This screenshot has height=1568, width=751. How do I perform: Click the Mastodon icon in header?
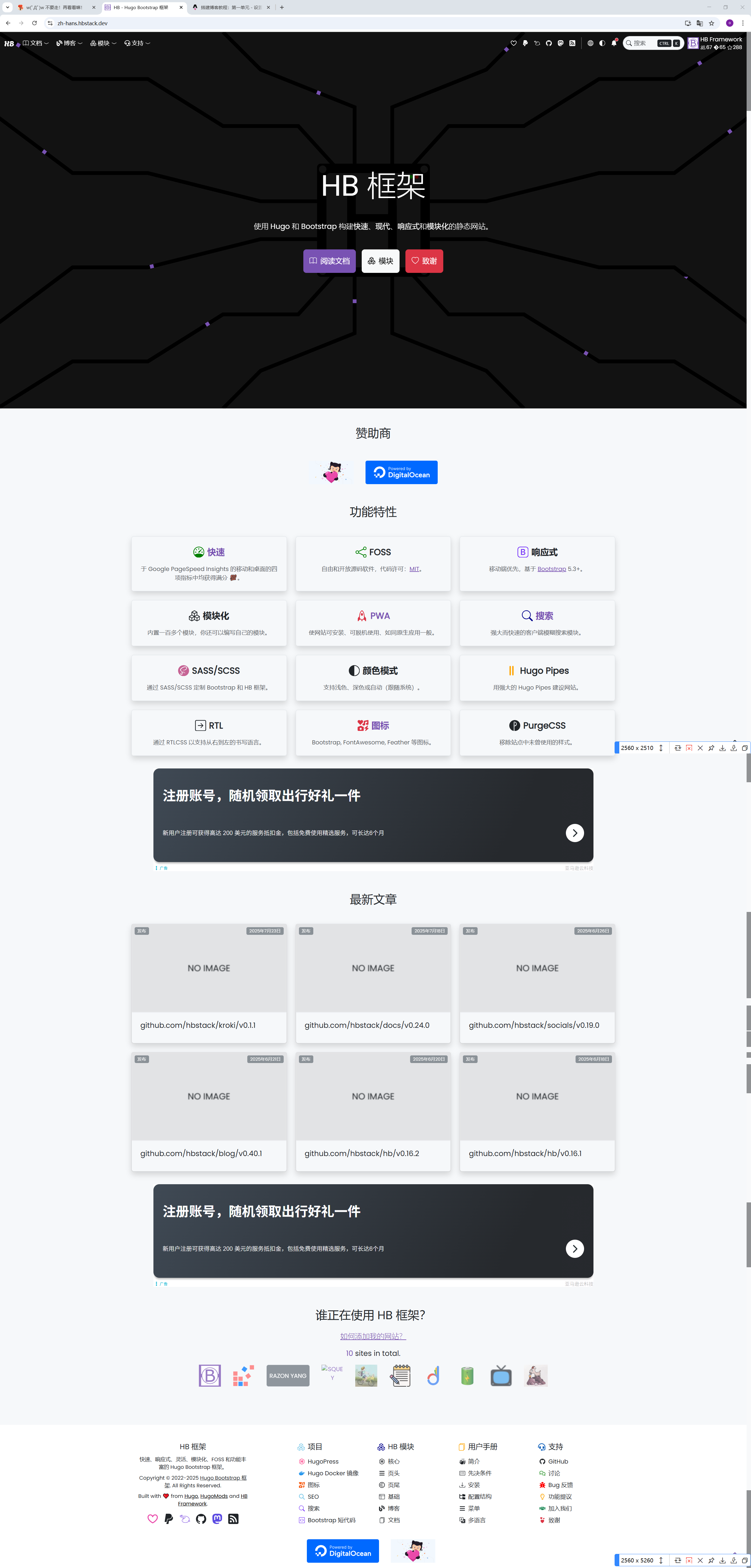[x=561, y=43]
